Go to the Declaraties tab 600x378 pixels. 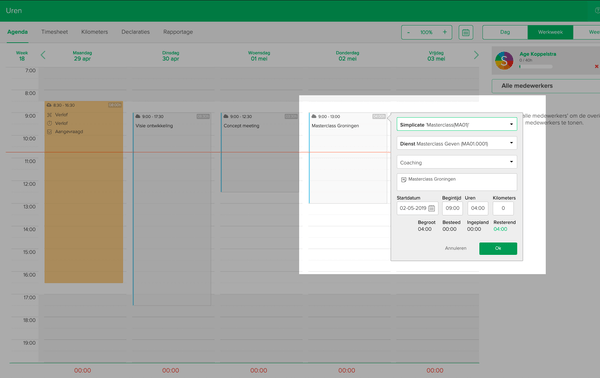[x=135, y=32]
